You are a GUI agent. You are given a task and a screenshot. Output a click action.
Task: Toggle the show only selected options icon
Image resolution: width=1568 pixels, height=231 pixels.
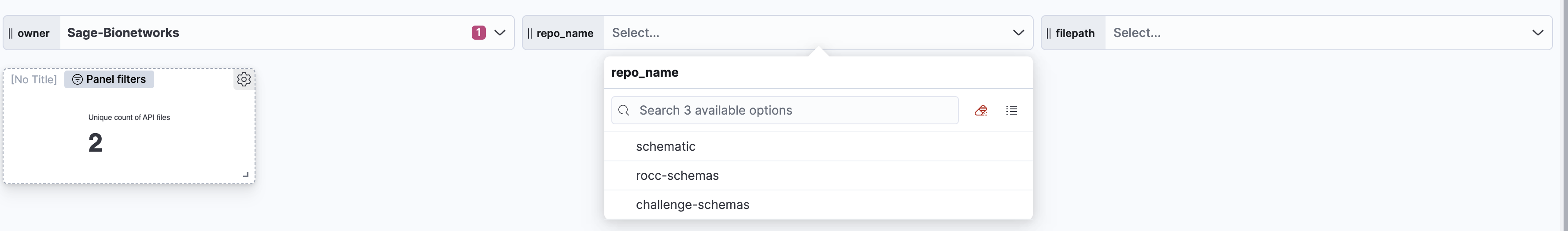coord(1012,110)
